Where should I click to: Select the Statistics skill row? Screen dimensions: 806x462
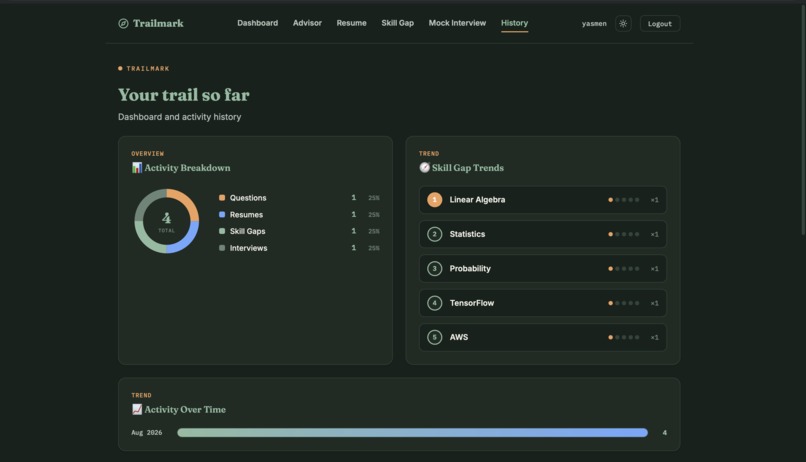[x=543, y=234]
